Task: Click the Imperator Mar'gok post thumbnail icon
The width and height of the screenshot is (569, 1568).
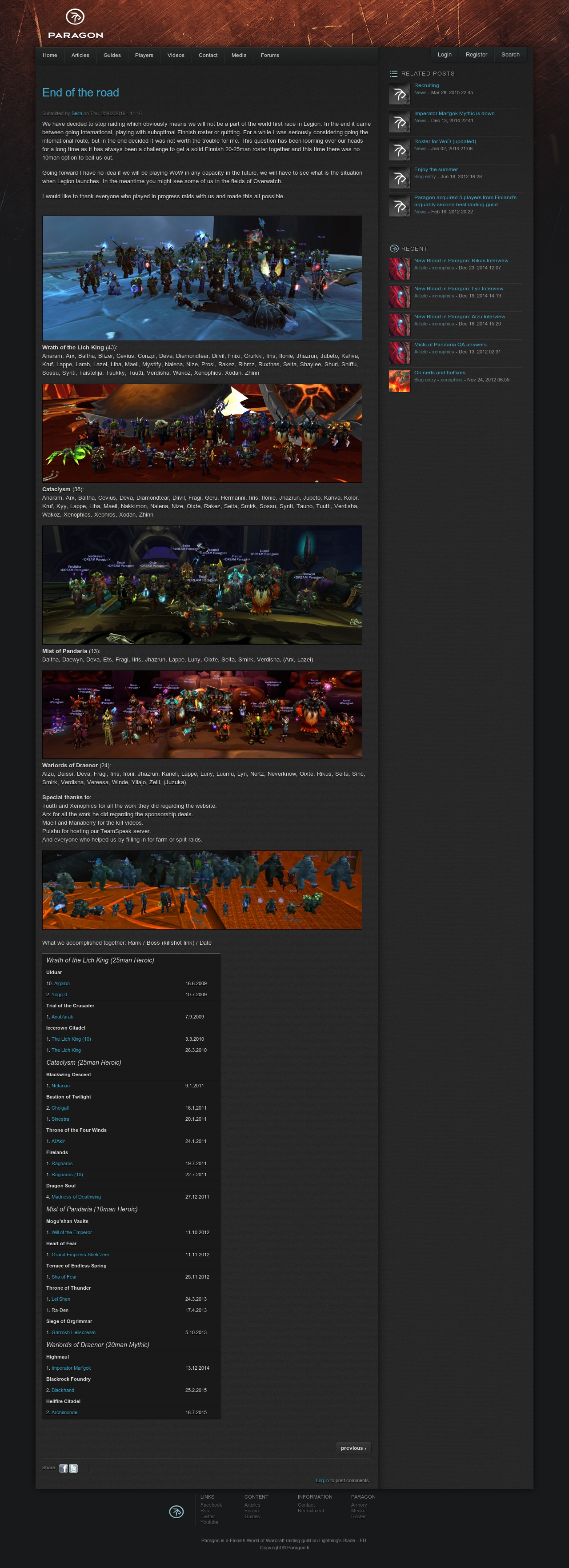Action: click(x=399, y=122)
